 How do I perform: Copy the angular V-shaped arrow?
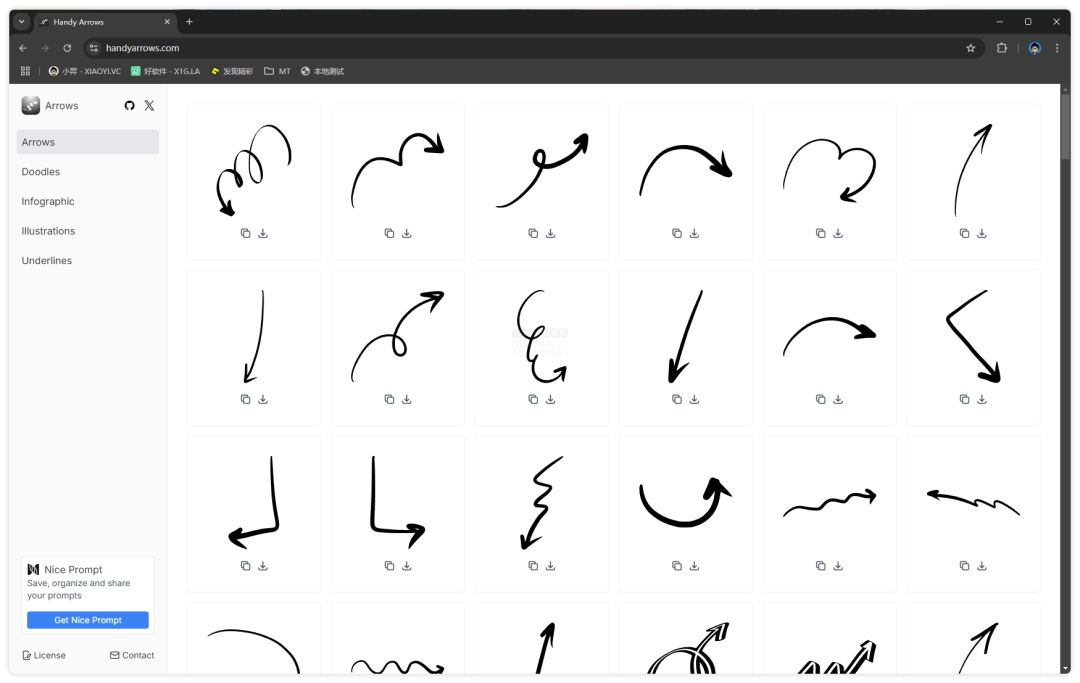[964, 399]
